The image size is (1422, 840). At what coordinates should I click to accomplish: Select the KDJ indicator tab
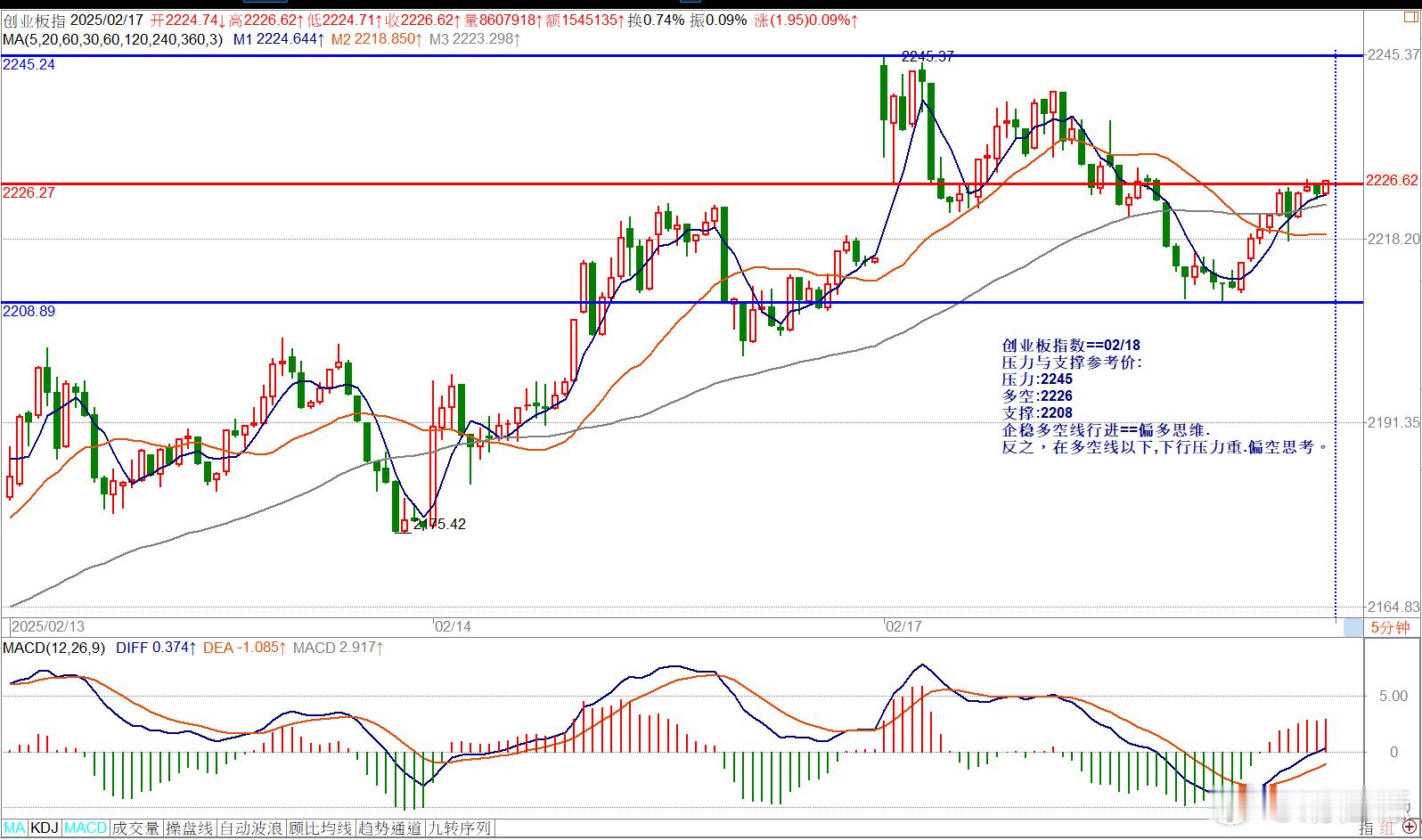tap(45, 828)
